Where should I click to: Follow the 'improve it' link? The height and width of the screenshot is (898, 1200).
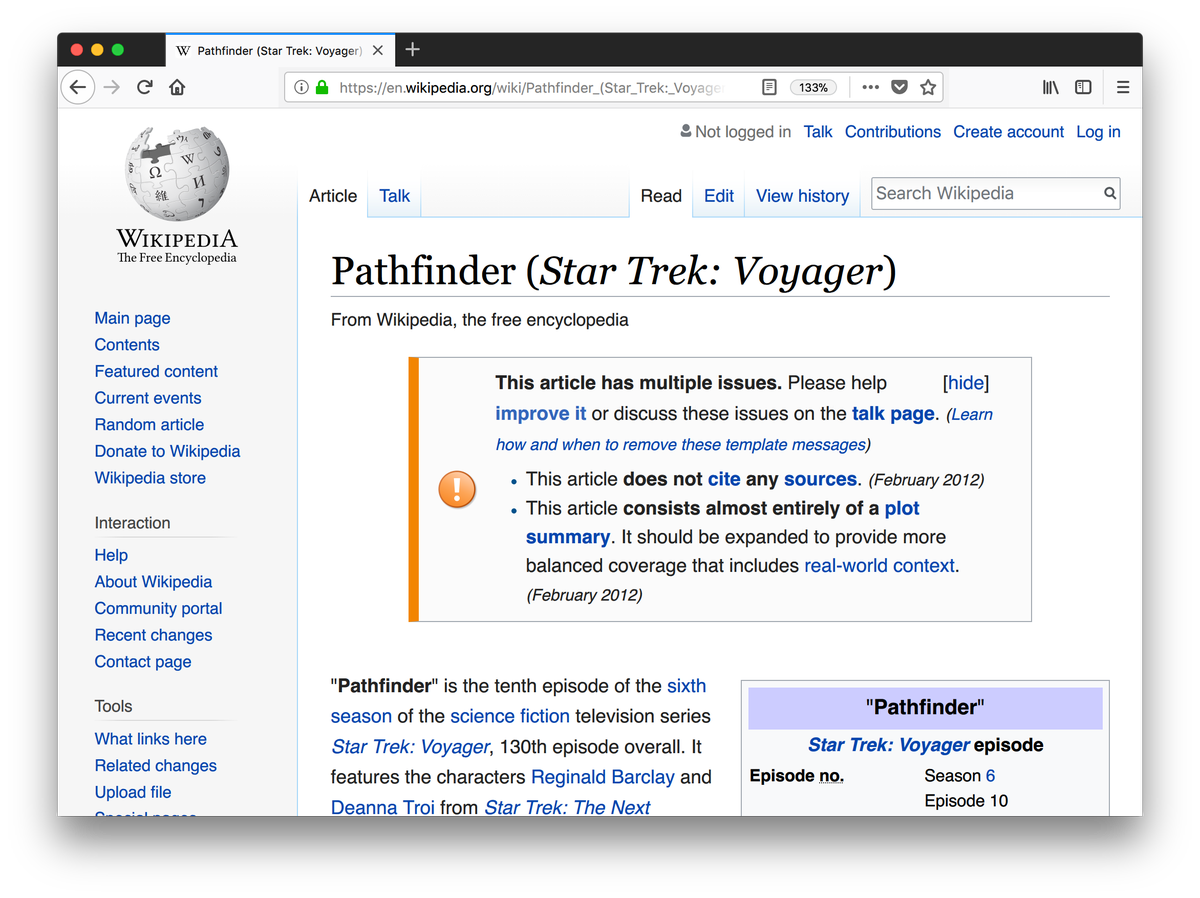[541, 413]
